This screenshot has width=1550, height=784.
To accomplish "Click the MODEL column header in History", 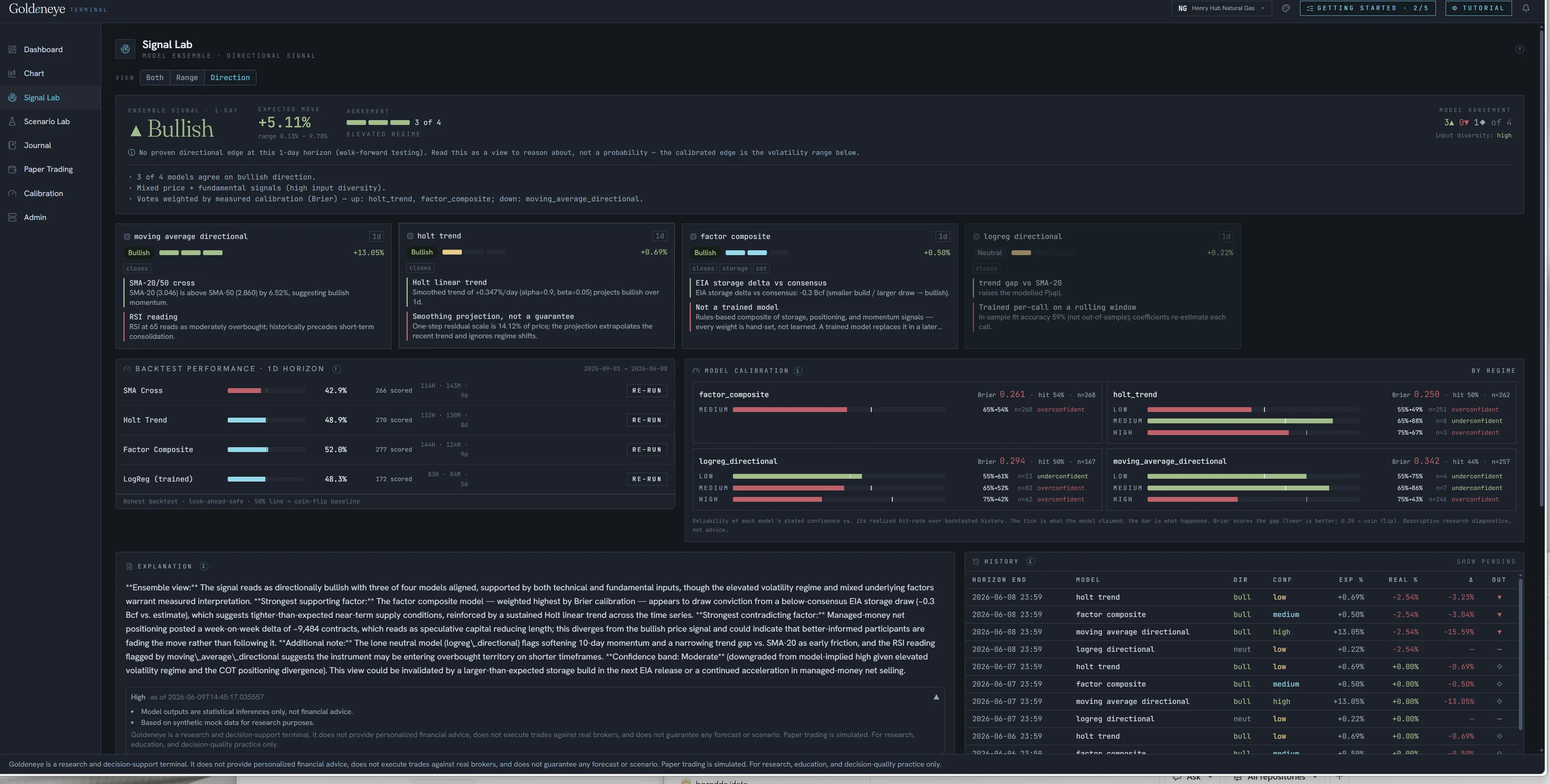I will (x=1088, y=580).
